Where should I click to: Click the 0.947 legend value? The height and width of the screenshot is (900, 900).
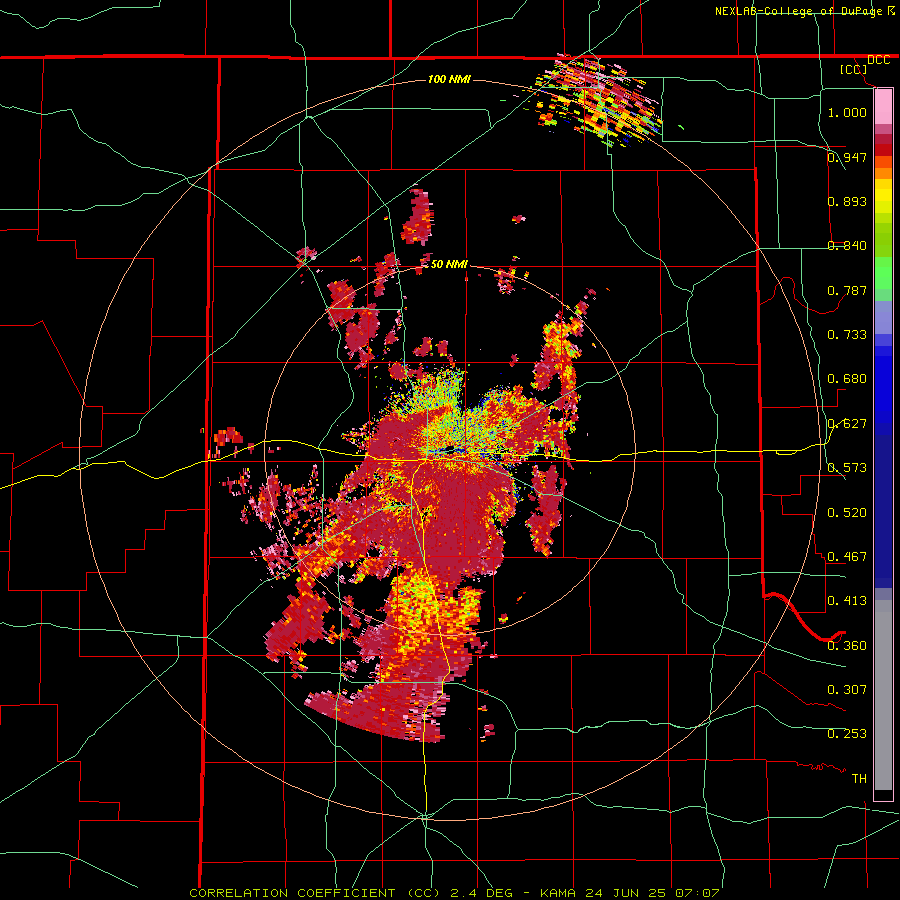click(x=847, y=157)
